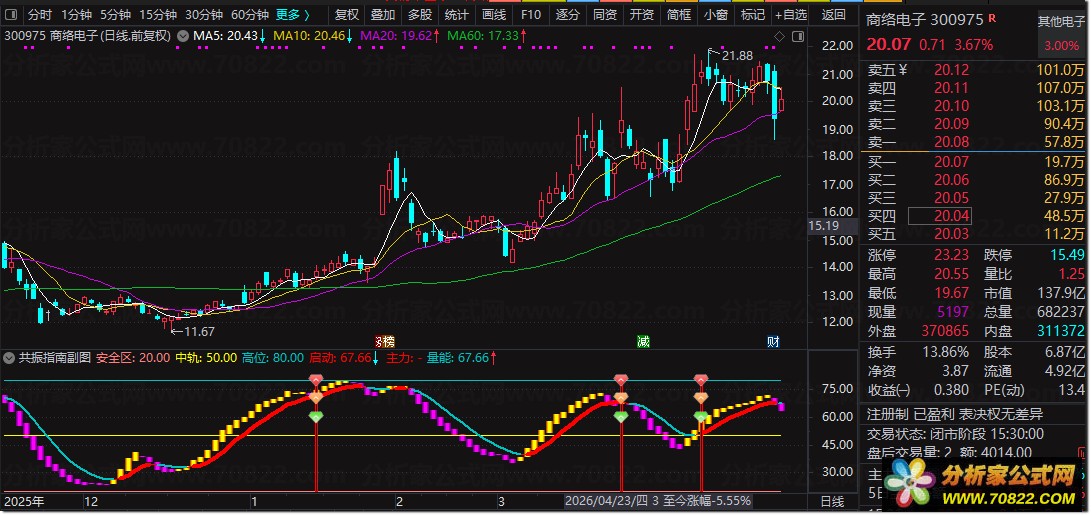The image size is (1092, 515).
Task: Click the first red diamond signal marker
Action: (316, 380)
